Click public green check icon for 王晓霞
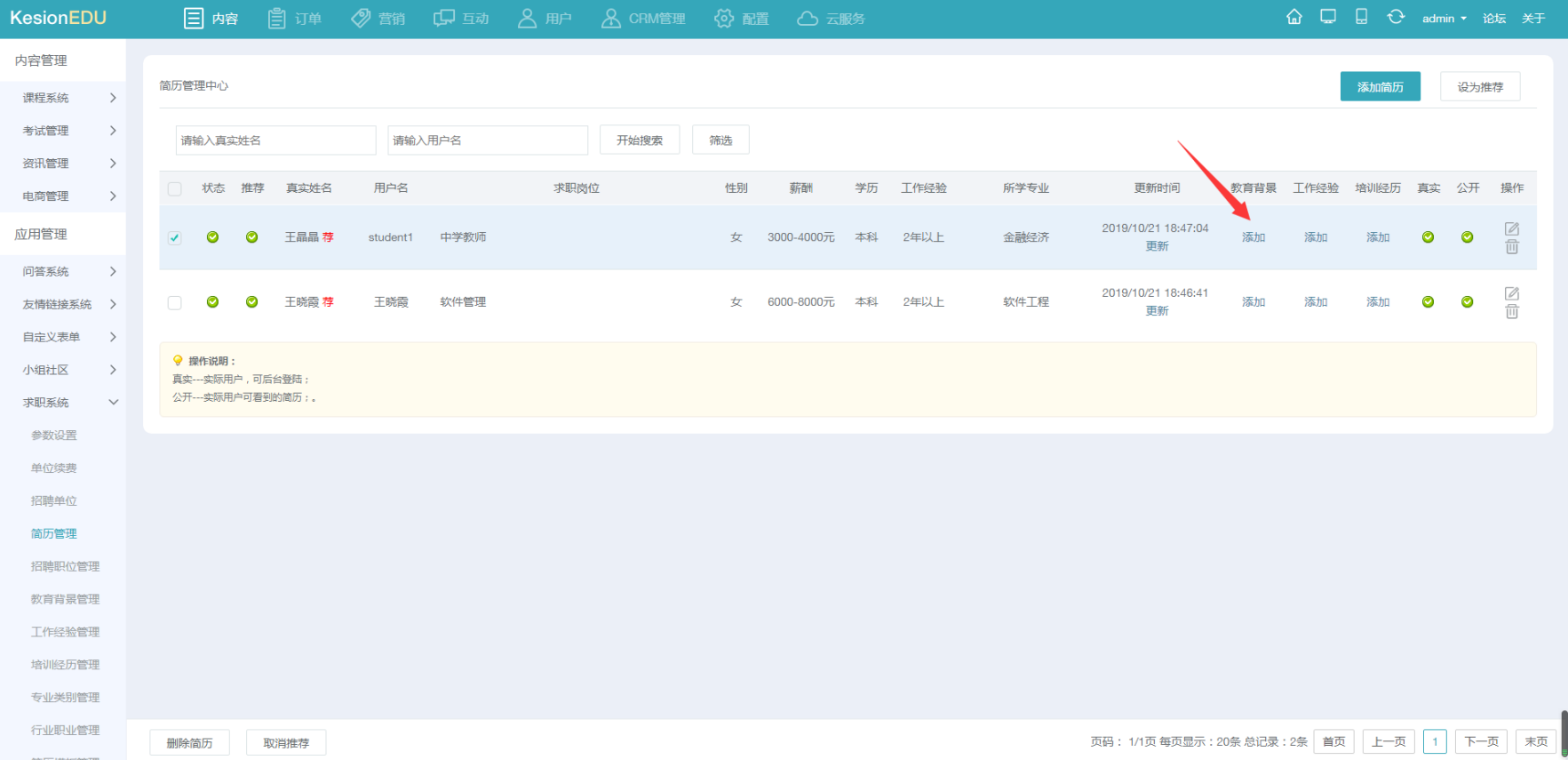This screenshot has width=1568, height=760. coord(1467,302)
